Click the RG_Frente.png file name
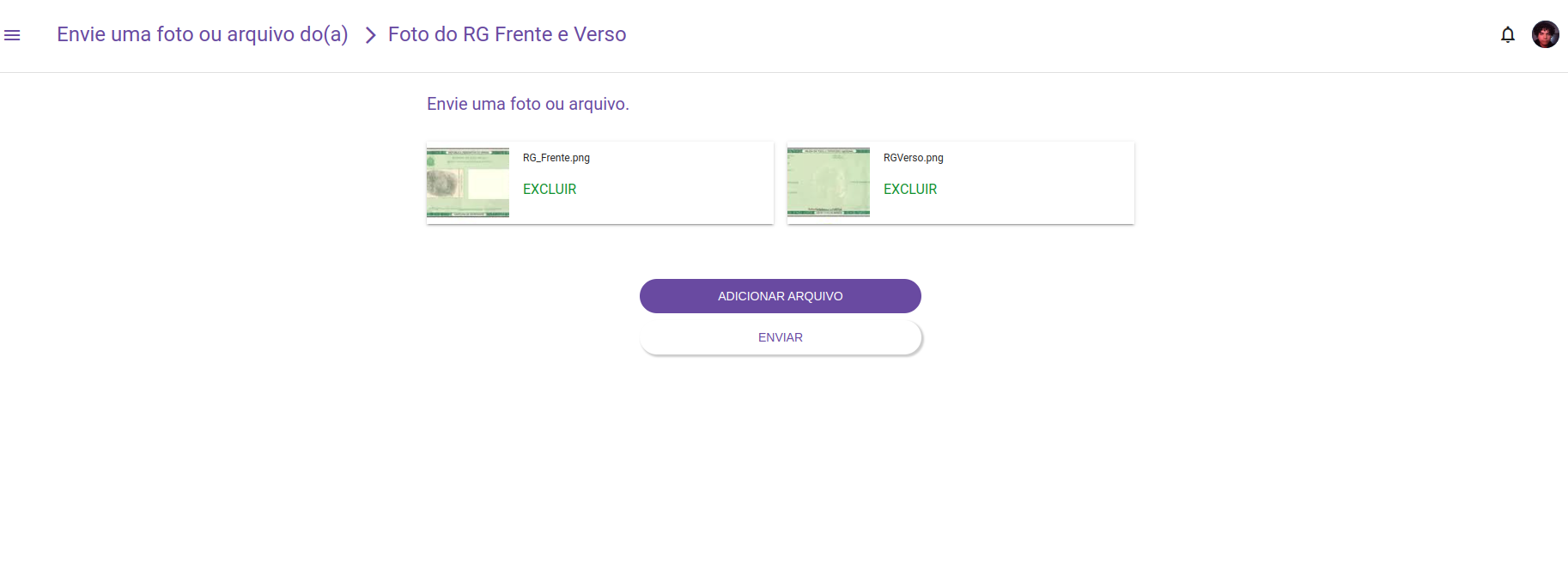 [556, 158]
